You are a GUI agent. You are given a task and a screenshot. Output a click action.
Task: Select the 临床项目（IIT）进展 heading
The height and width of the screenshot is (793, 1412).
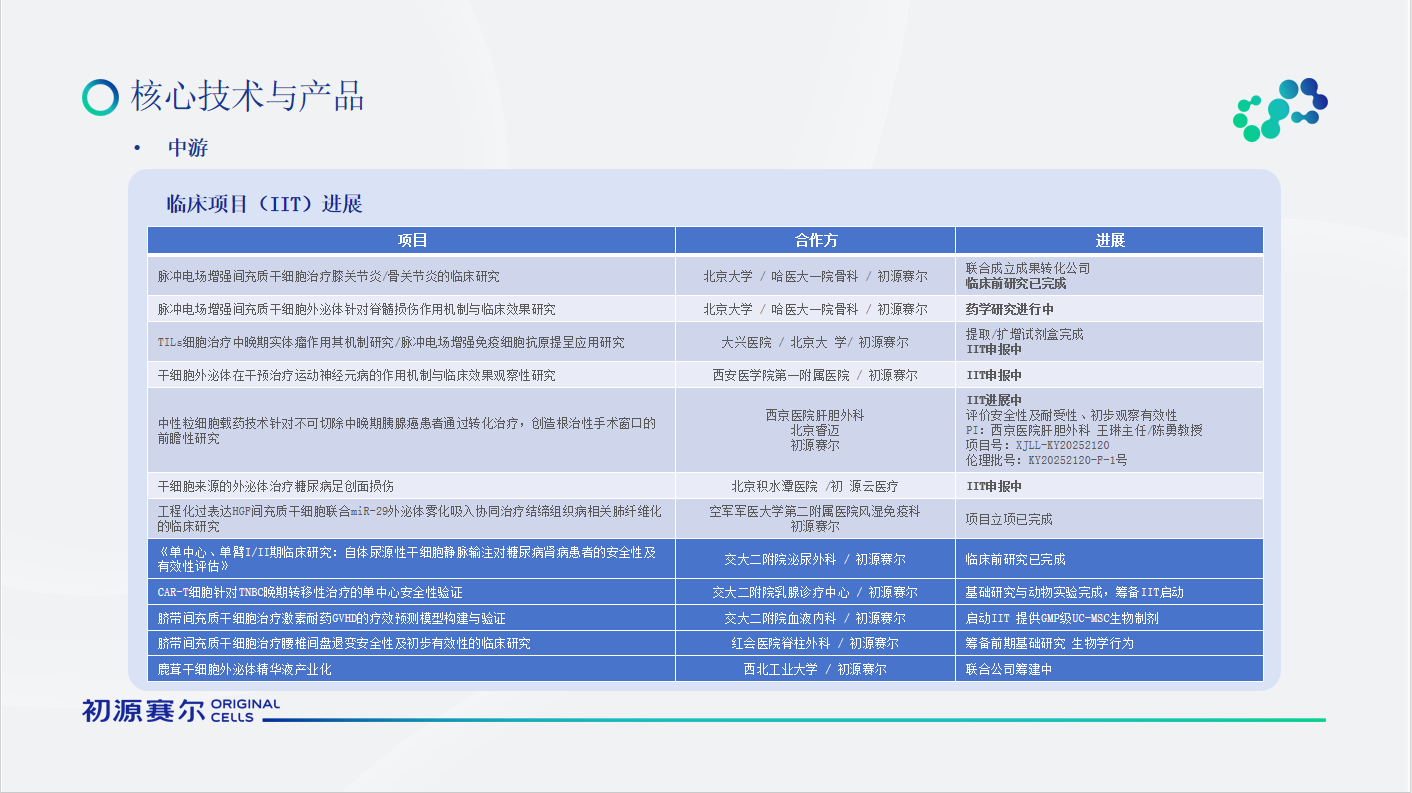(264, 205)
